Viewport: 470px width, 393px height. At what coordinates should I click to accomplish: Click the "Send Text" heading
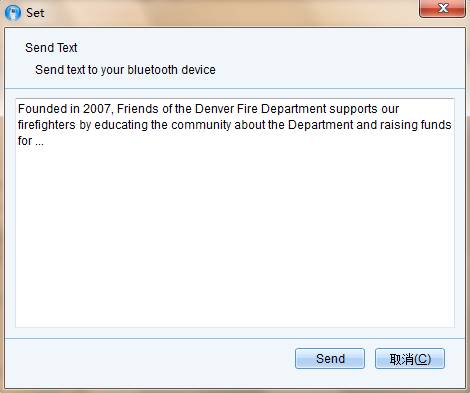[51, 48]
